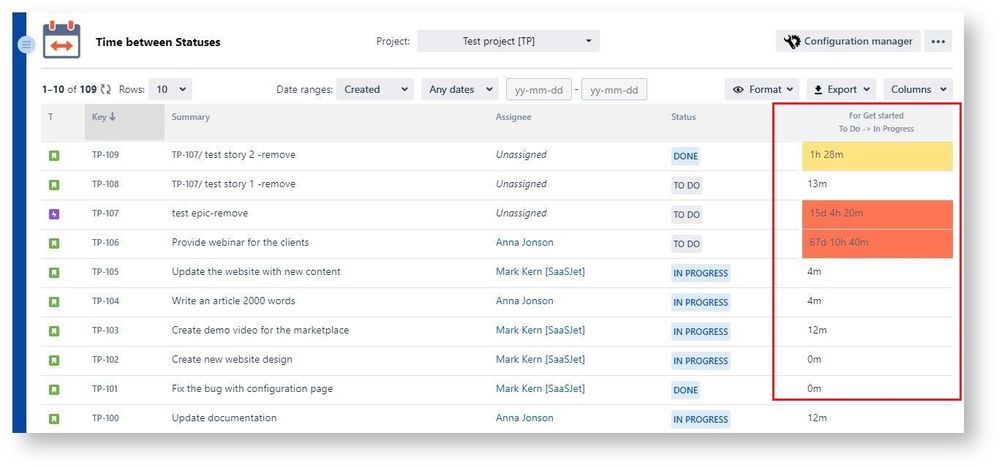Open the sidebar menu round toggle
The width and height of the screenshot is (999, 468).
26,45
